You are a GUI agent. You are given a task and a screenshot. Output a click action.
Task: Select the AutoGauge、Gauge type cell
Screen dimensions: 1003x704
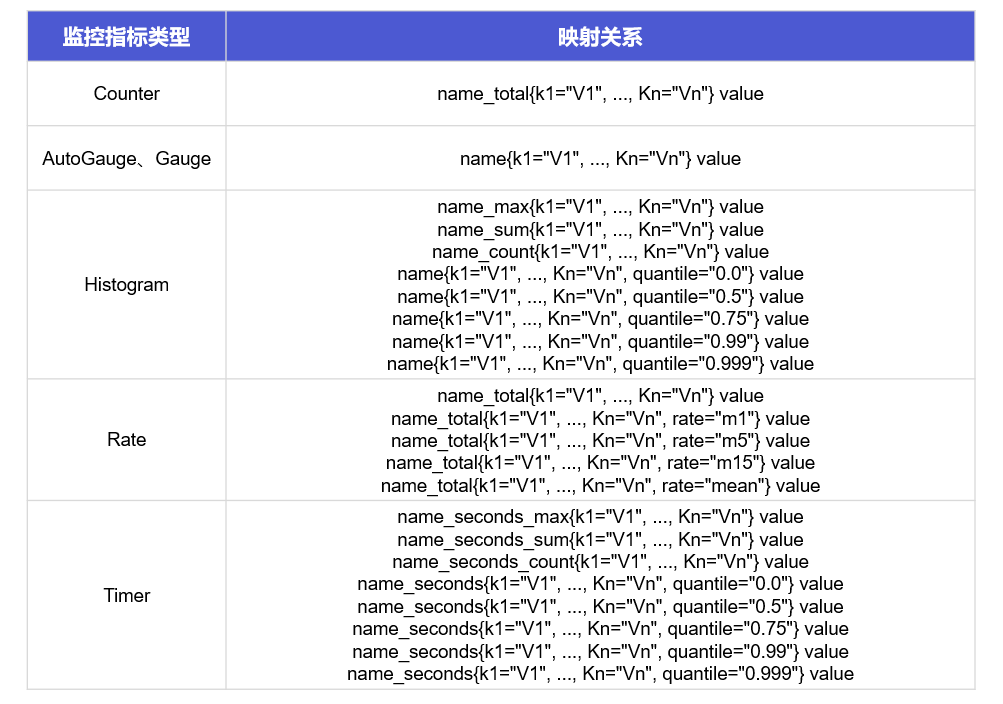coord(127,158)
